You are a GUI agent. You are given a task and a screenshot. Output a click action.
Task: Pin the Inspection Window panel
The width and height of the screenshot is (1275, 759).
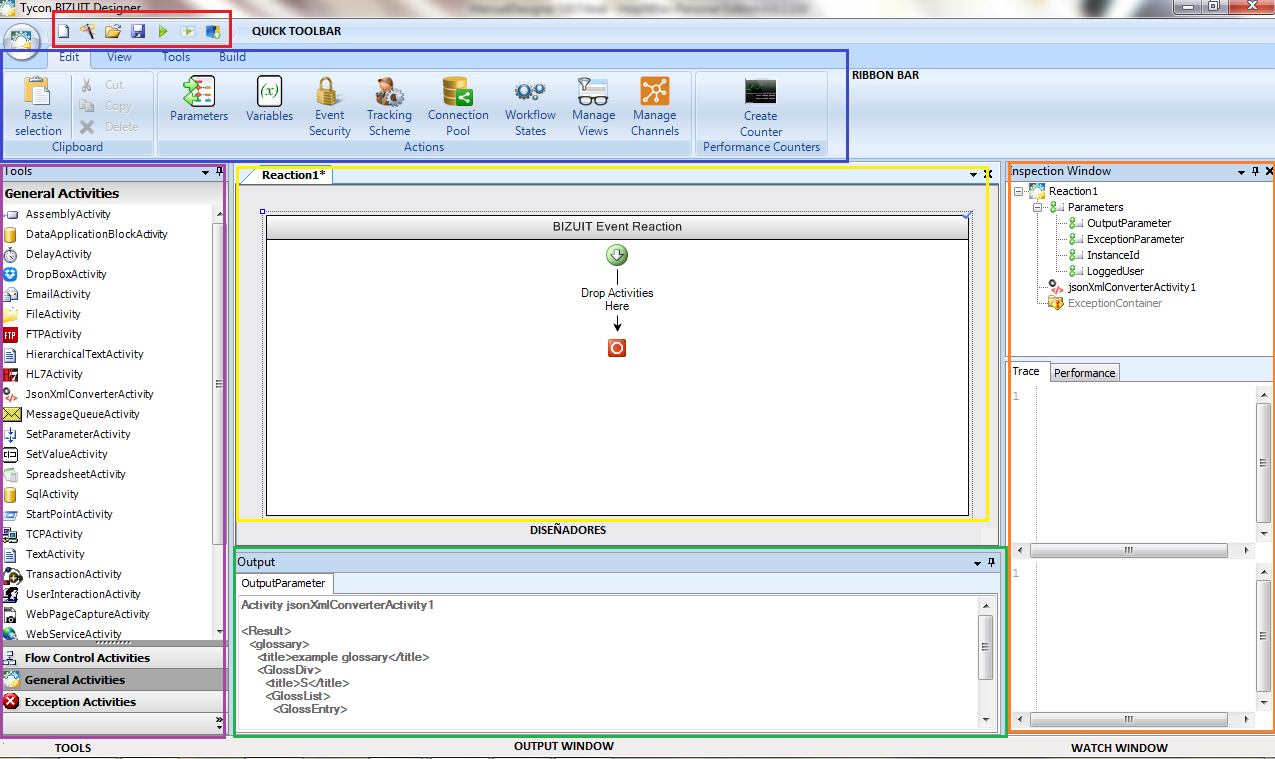click(1255, 172)
